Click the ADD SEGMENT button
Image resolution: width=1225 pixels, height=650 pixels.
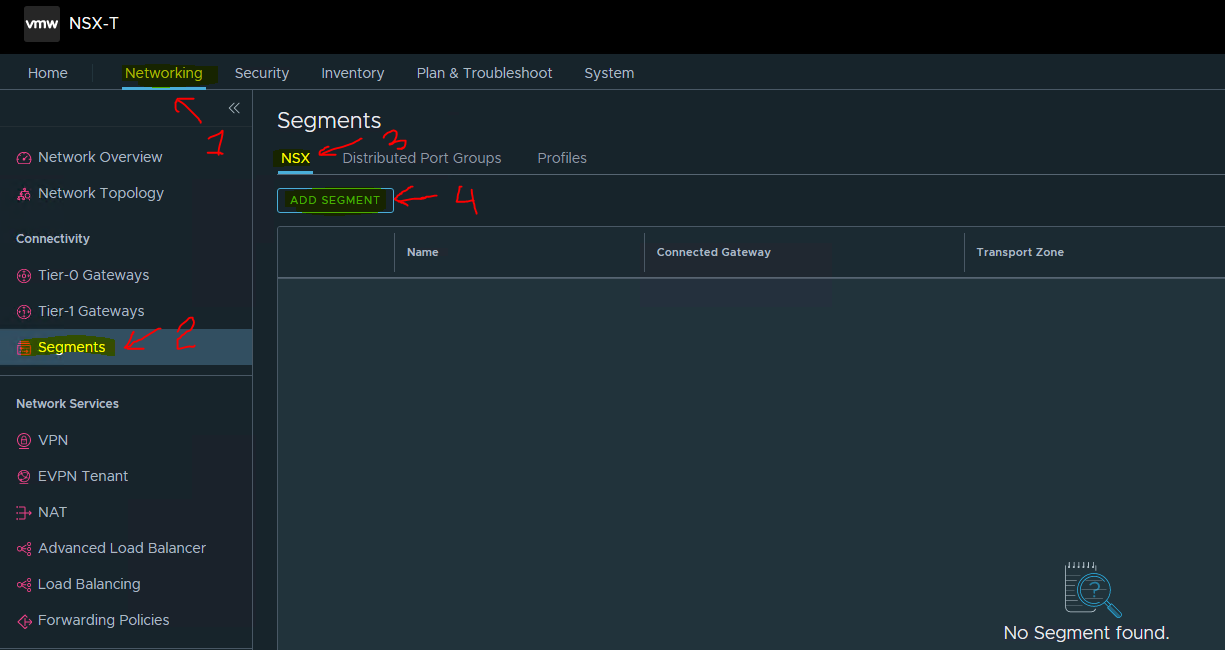335,200
